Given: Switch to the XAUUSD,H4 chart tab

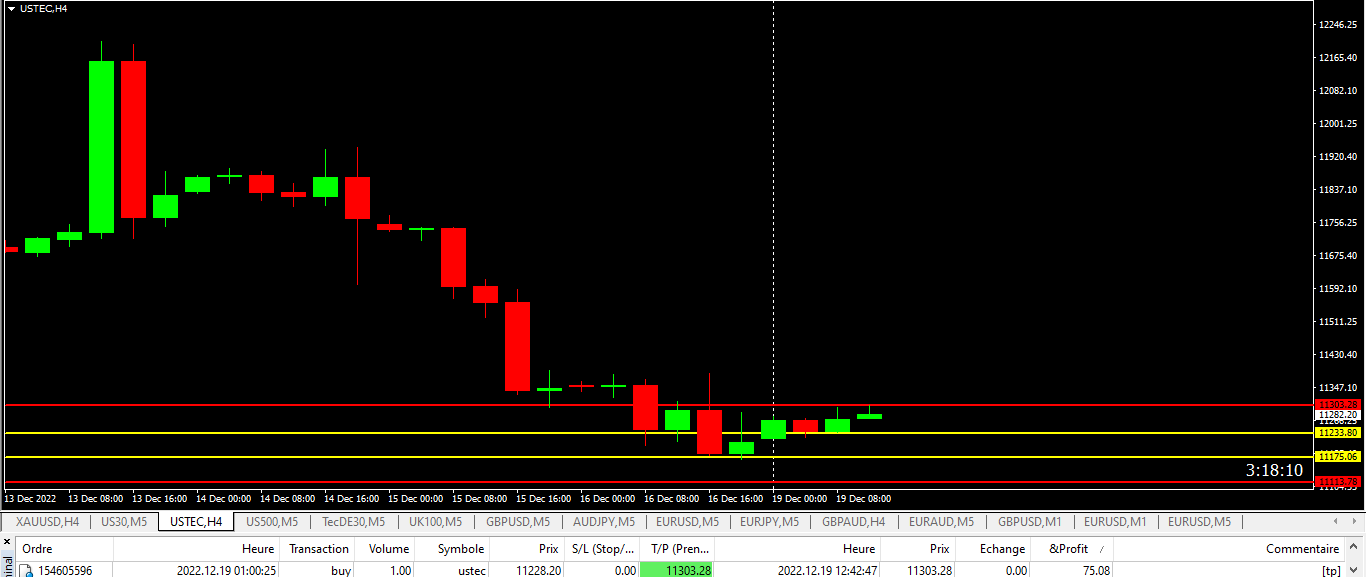Looking at the screenshot, I should [x=47, y=521].
